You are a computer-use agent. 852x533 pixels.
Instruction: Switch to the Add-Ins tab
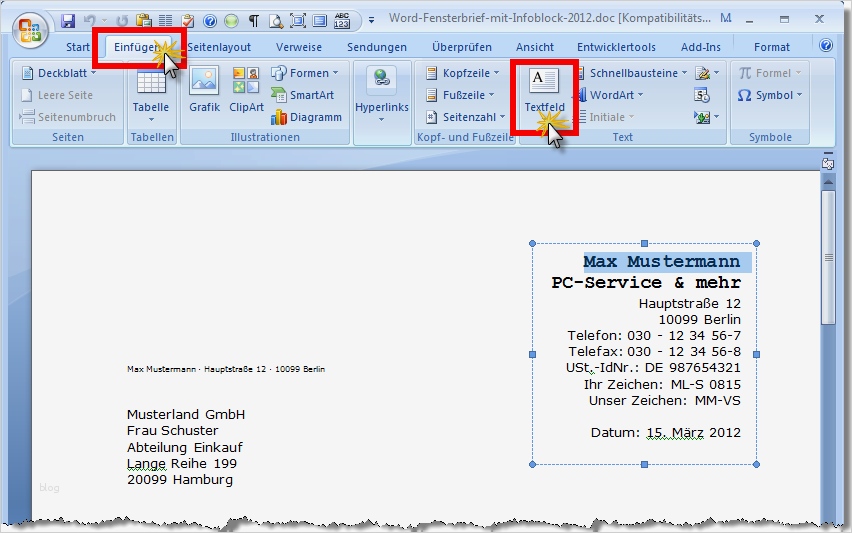click(x=700, y=47)
